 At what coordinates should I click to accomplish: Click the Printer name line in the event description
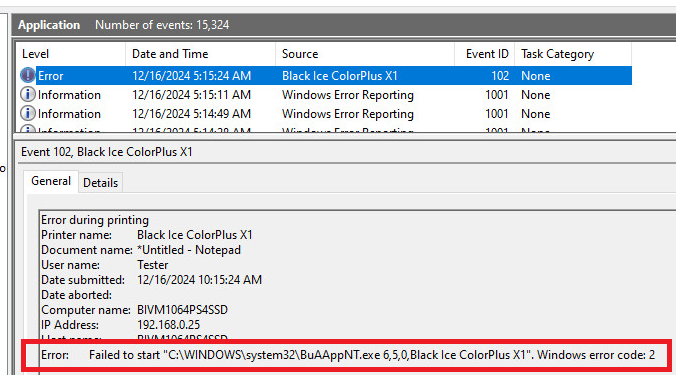pyautogui.click(x=147, y=235)
